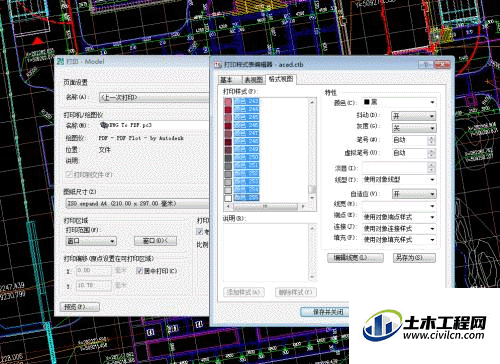Image resolution: width=500 pixels, height=364 pixels.
Task: Click the help button in editor title bar
Action: 426,64
